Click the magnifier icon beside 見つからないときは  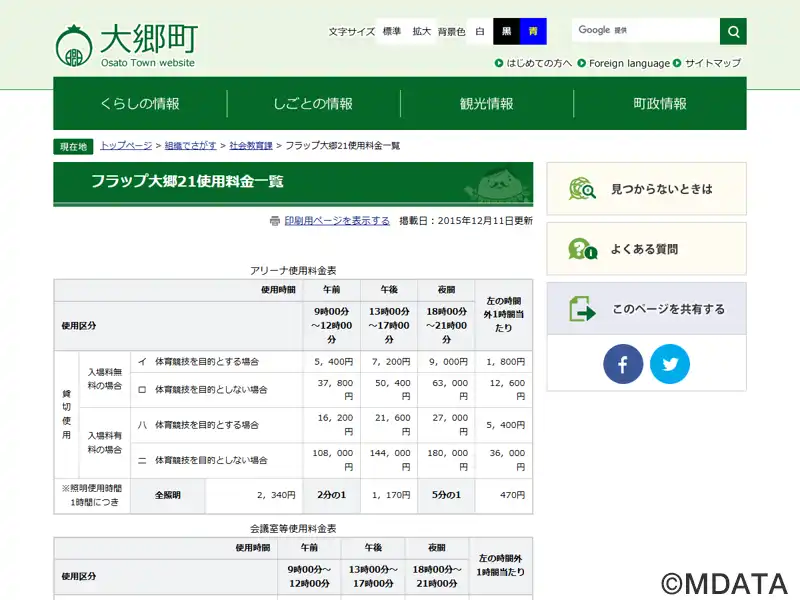coord(582,189)
